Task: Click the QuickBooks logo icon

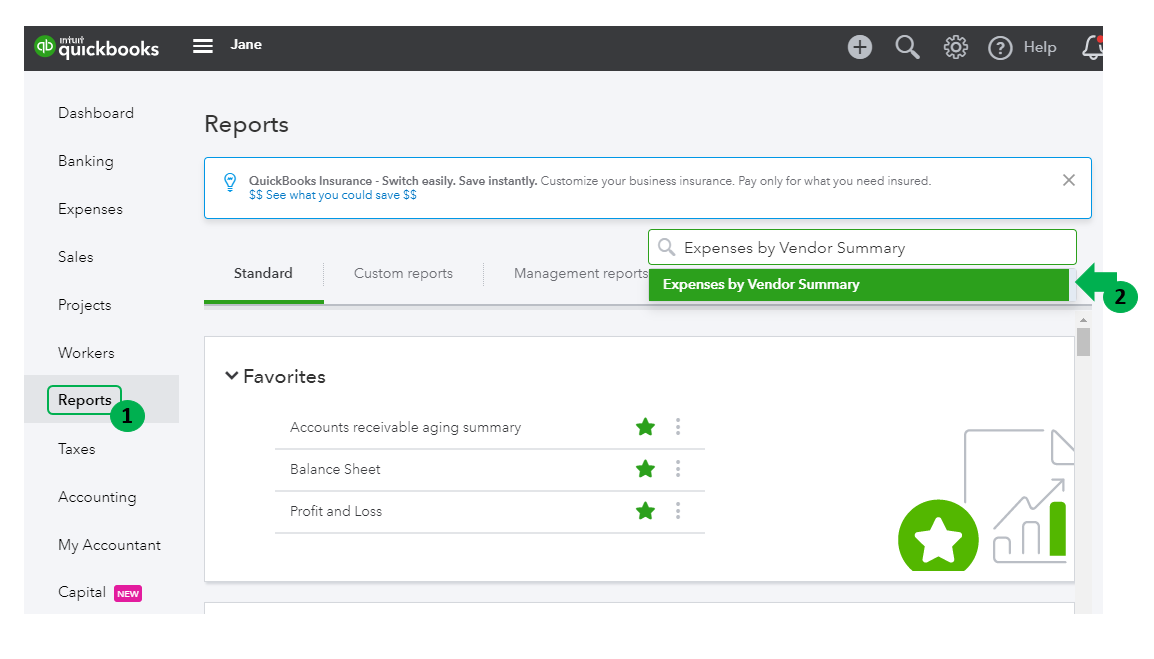Action: 45,47
